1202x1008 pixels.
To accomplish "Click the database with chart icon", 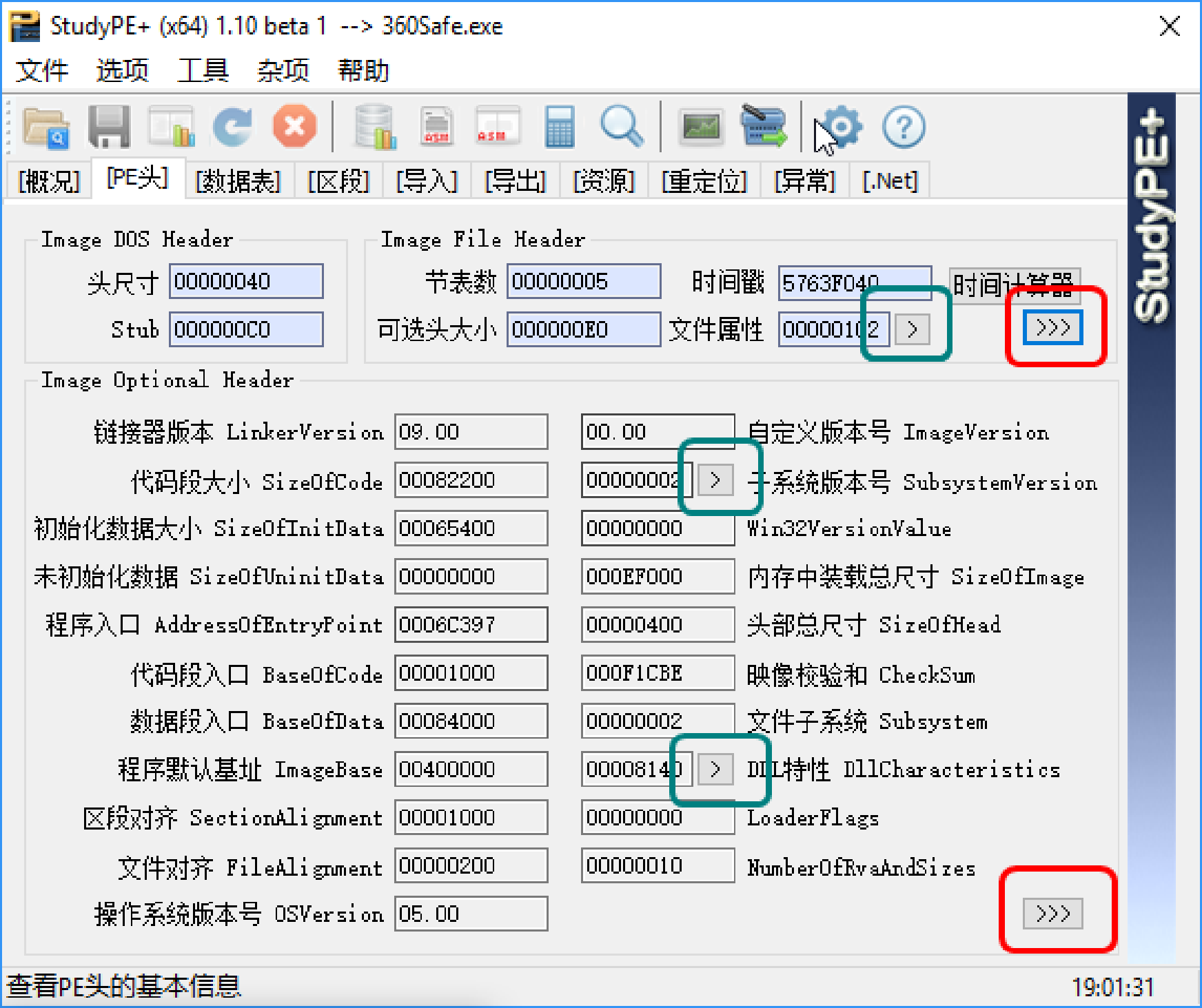I will tap(375, 127).
